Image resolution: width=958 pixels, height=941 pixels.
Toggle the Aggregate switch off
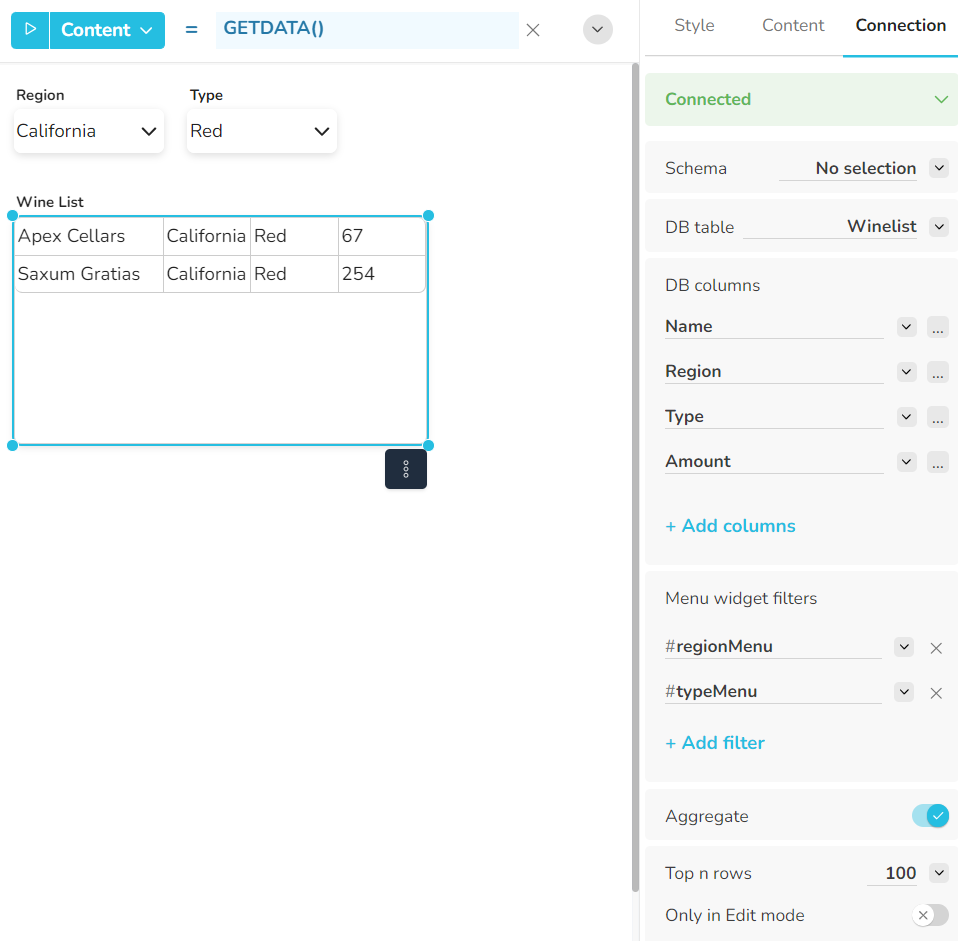coord(930,816)
